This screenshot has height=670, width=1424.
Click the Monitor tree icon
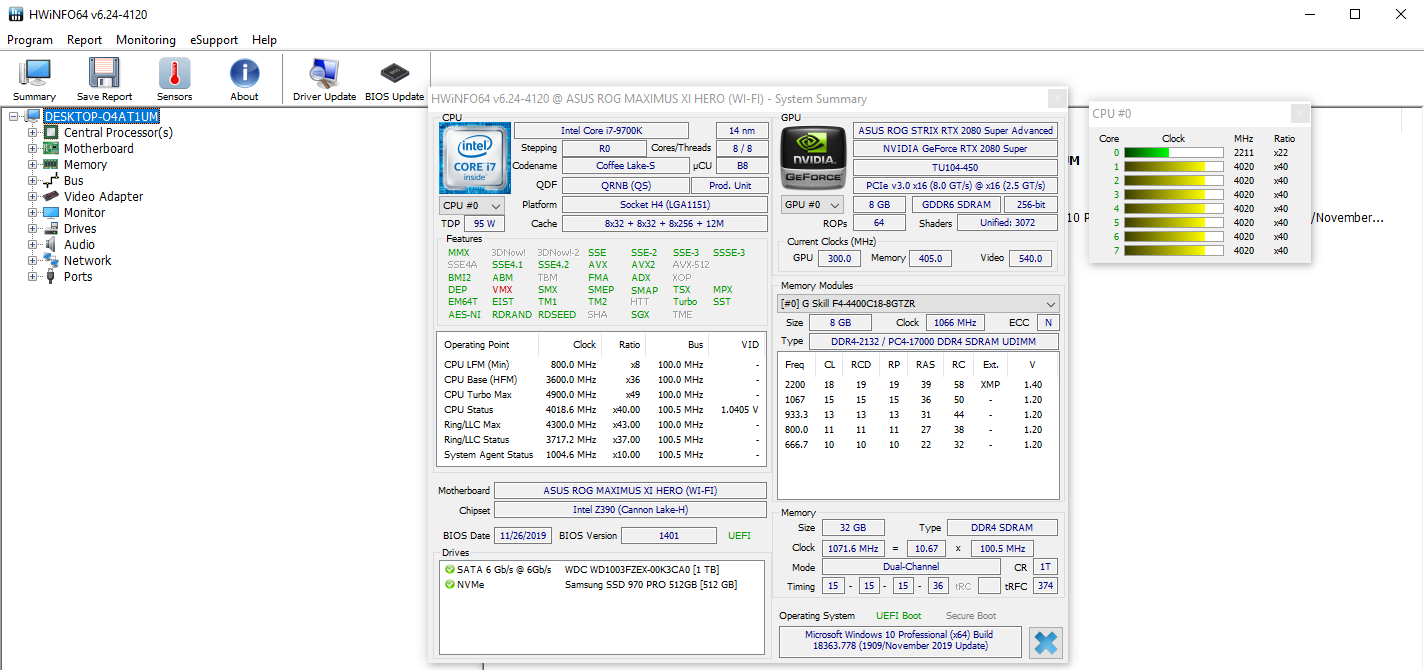point(51,212)
